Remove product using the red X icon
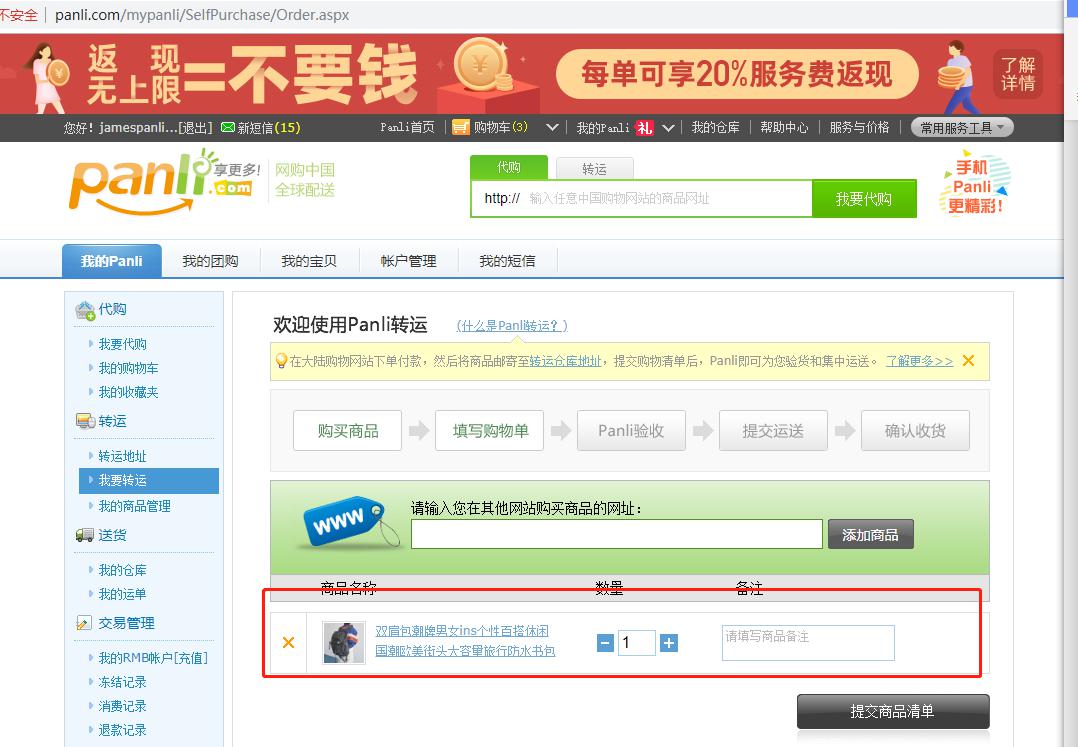The image size is (1078, 747). click(288, 642)
